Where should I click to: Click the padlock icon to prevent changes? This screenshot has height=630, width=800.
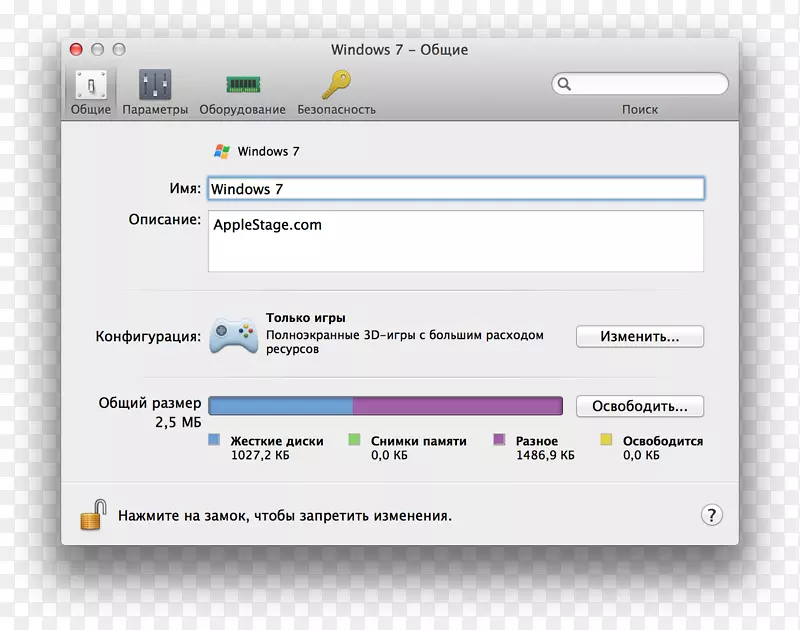point(93,514)
